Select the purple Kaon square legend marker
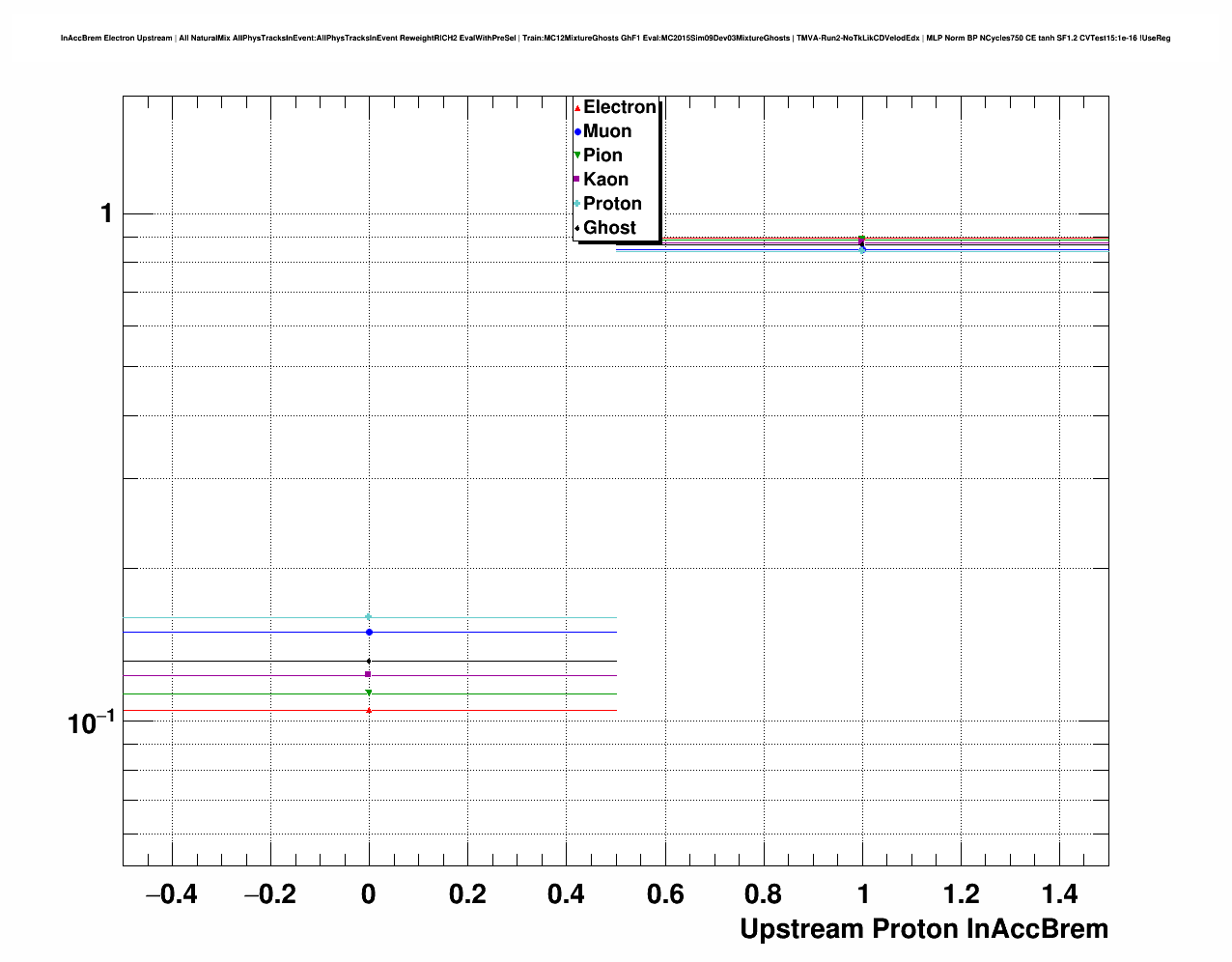1232x962 pixels. pos(577,180)
